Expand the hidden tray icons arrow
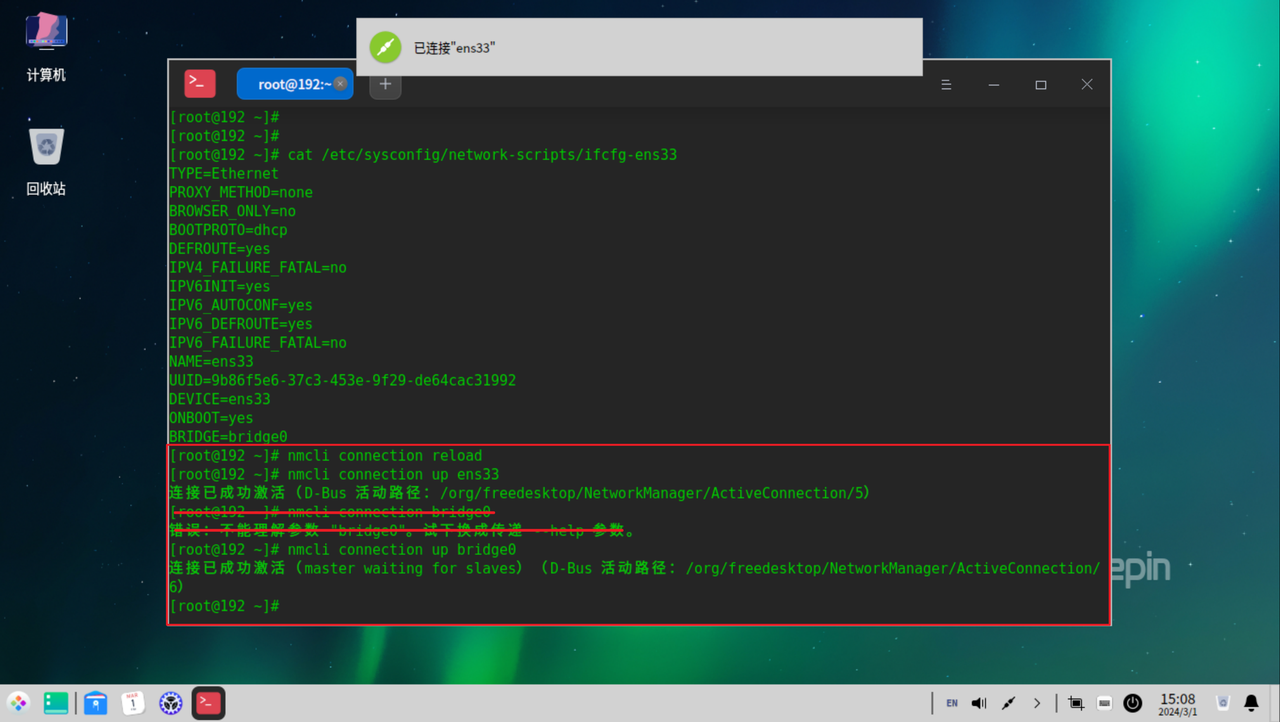Viewport: 1280px width, 722px height. [x=1037, y=703]
